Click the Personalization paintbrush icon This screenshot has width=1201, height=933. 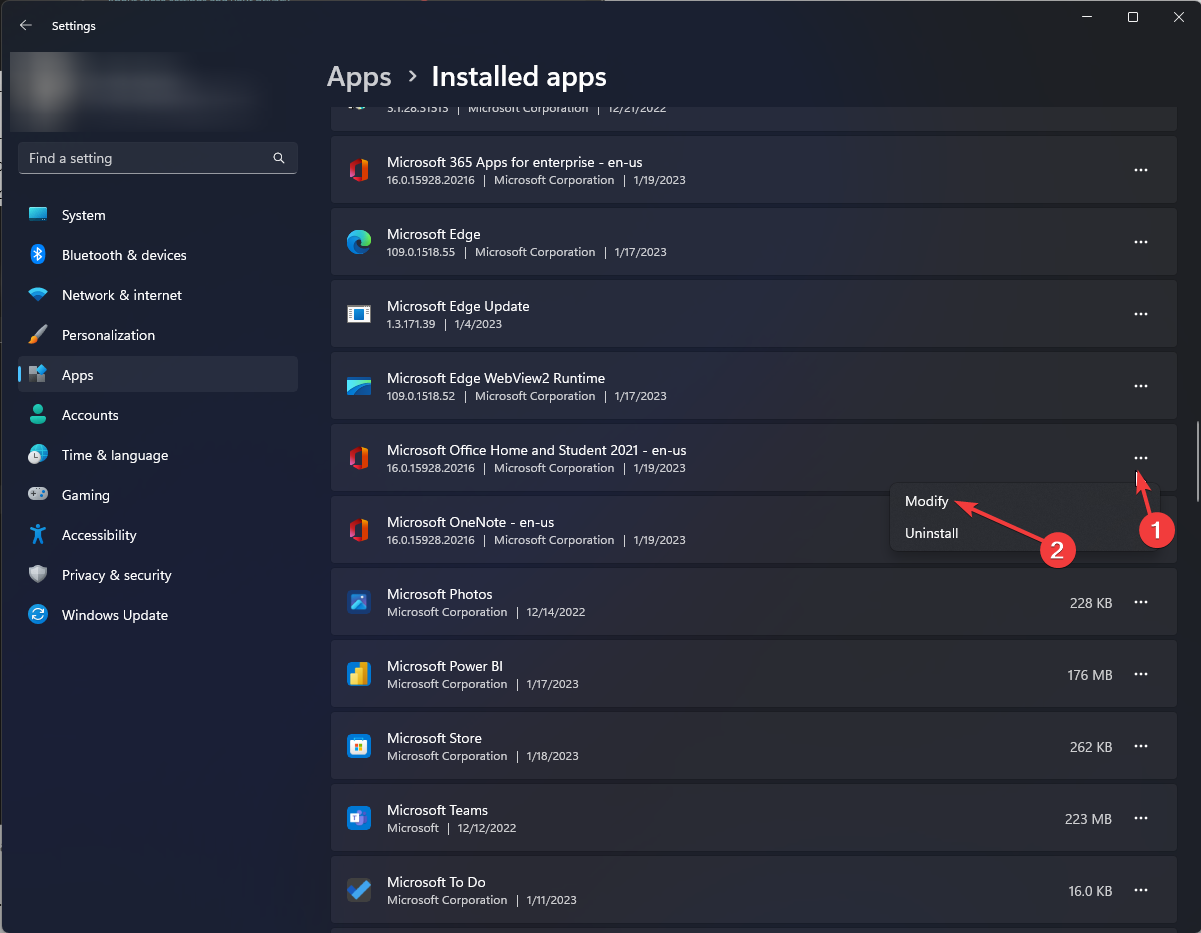pyautogui.click(x=38, y=335)
